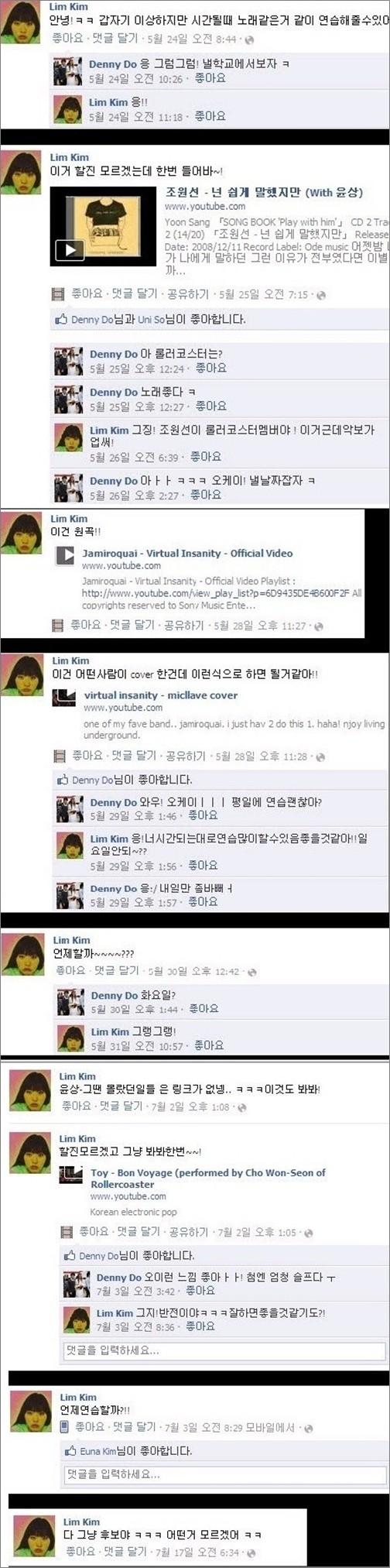Open the virtual insanity micllave cover thumbnail

point(63,698)
